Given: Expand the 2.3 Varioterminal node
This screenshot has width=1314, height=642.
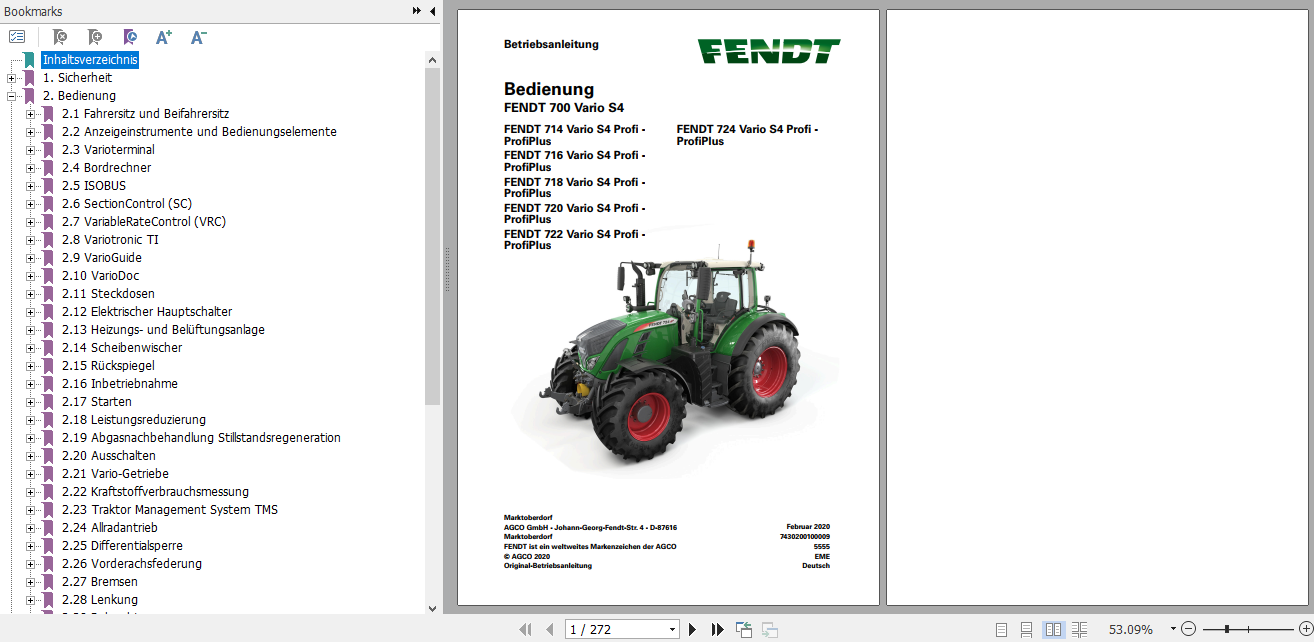Looking at the screenshot, I should [31, 150].
